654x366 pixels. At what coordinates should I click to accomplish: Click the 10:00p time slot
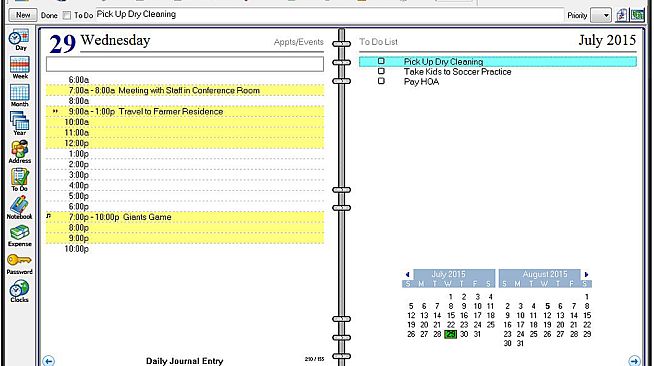pyautogui.click(x=185, y=249)
